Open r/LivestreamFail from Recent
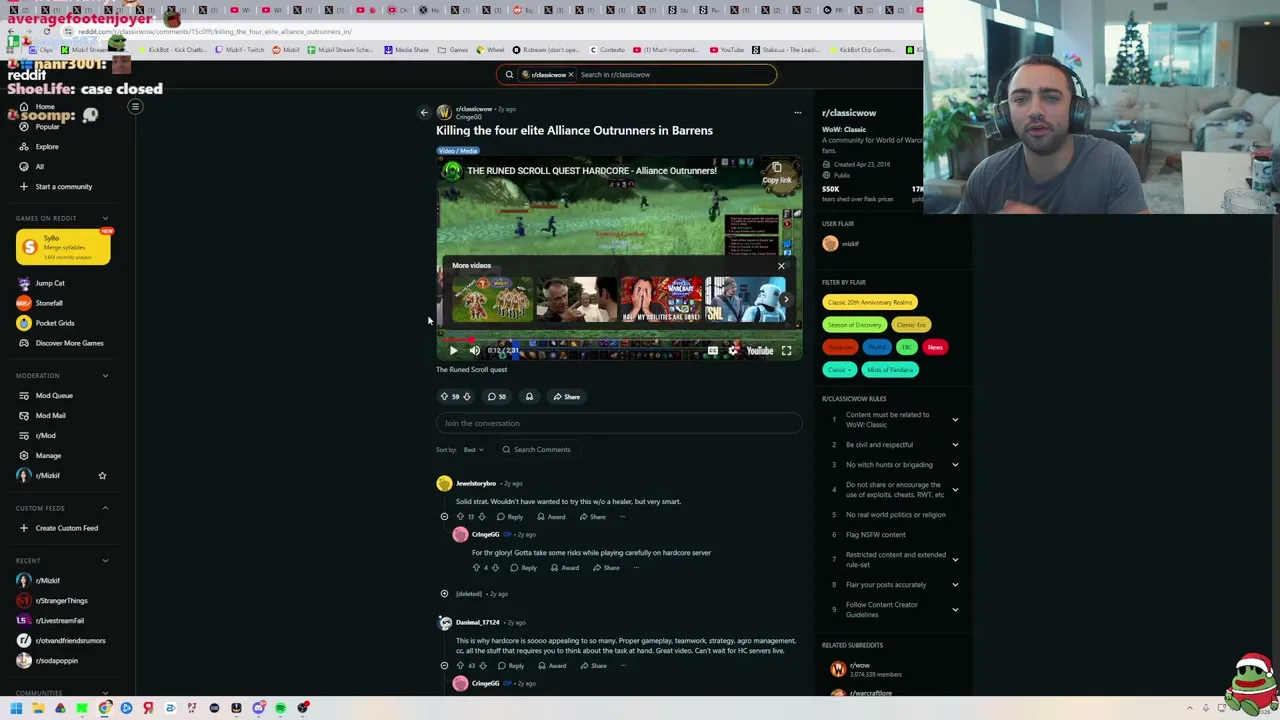 click(60, 621)
